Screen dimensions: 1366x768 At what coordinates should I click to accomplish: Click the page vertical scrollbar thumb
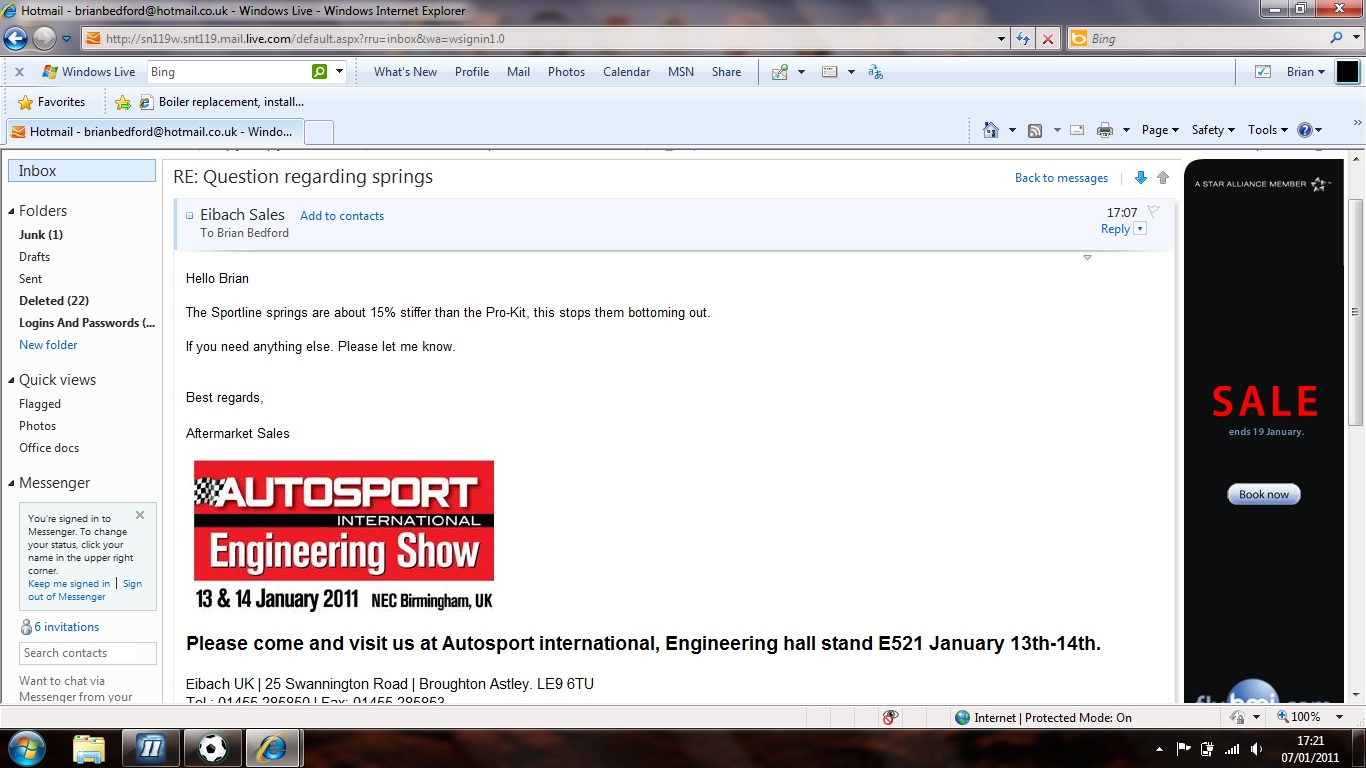click(1356, 311)
